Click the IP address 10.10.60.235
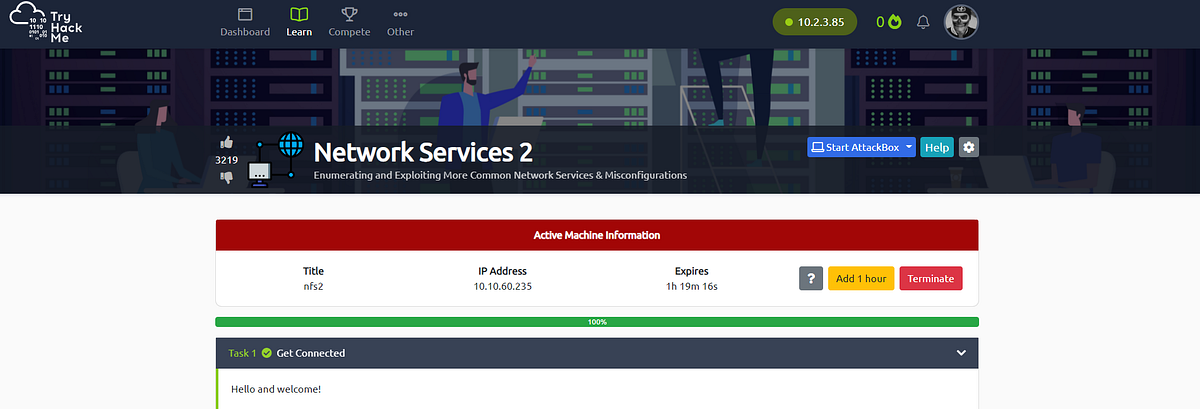Screen dimensions: 1200x409 tap(502, 286)
